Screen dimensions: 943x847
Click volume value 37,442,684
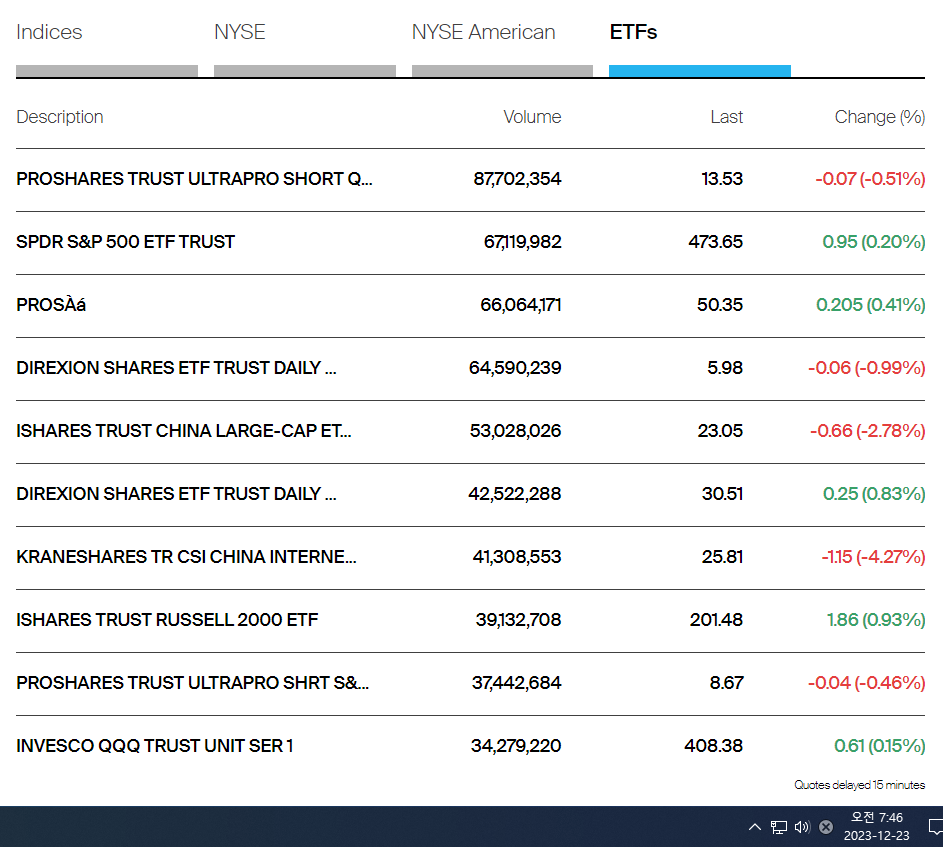[x=517, y=683]
